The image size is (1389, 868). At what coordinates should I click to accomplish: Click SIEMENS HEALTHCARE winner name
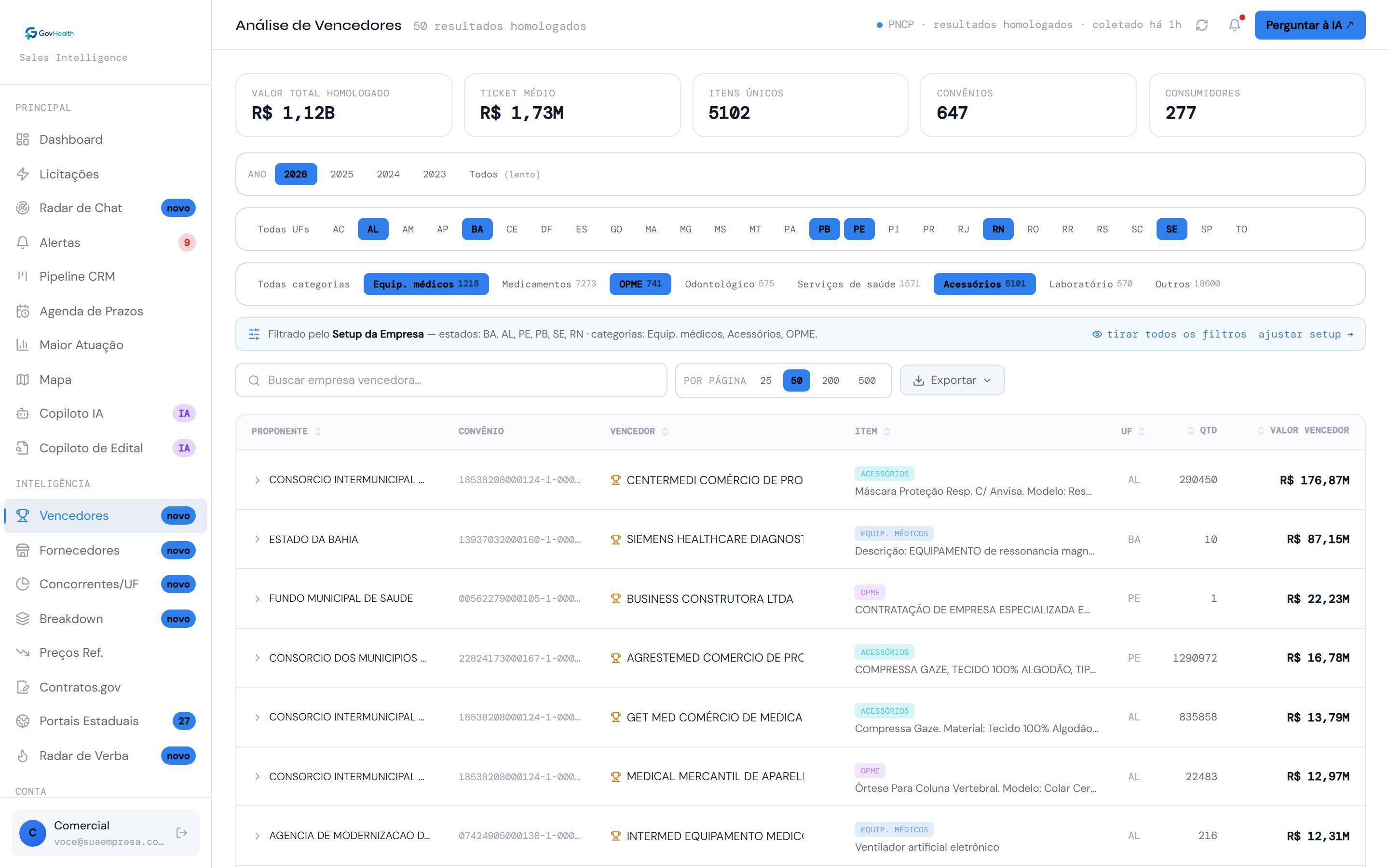[x=715, y=539]
